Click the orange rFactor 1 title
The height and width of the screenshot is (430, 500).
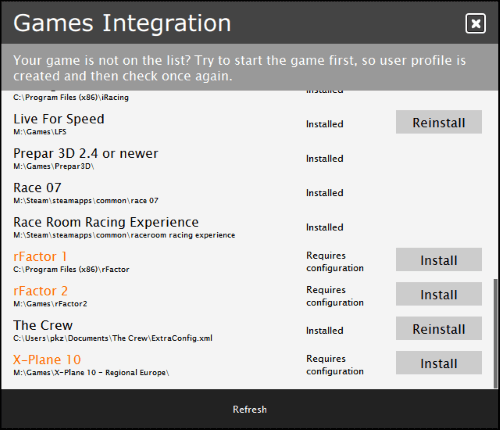[x=40, y=257]
